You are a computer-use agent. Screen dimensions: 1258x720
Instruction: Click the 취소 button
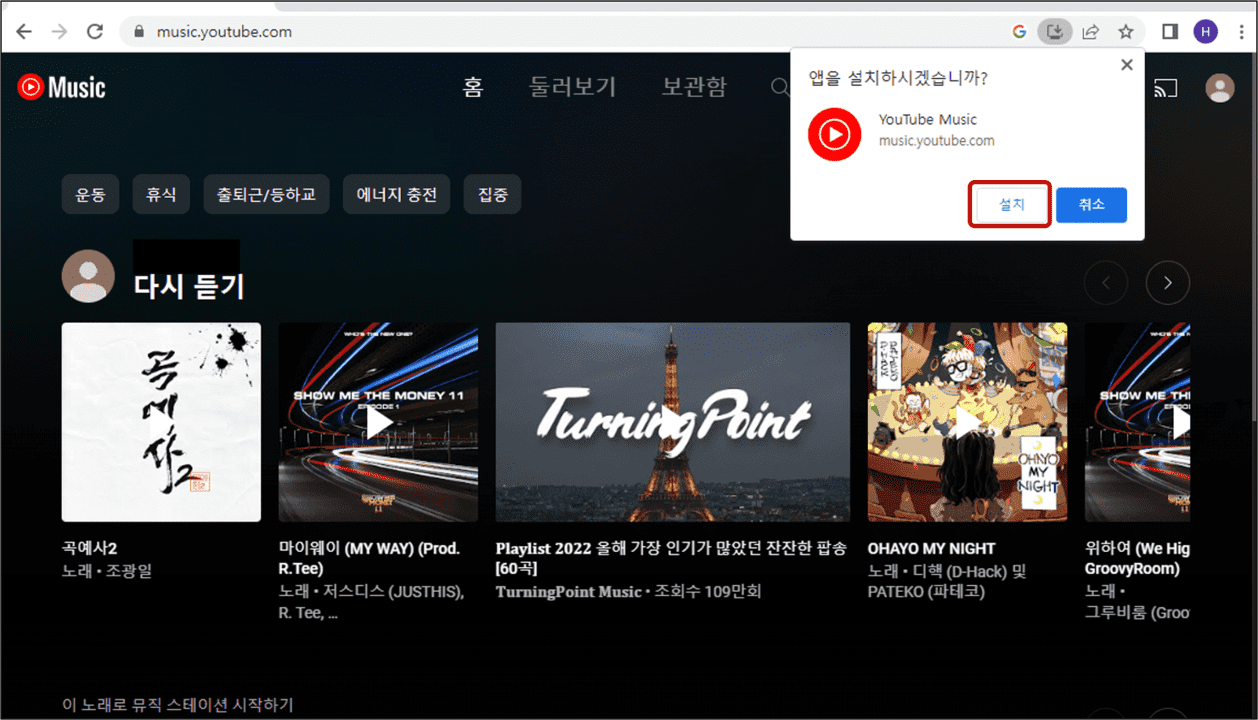[x=1091, y=204]
